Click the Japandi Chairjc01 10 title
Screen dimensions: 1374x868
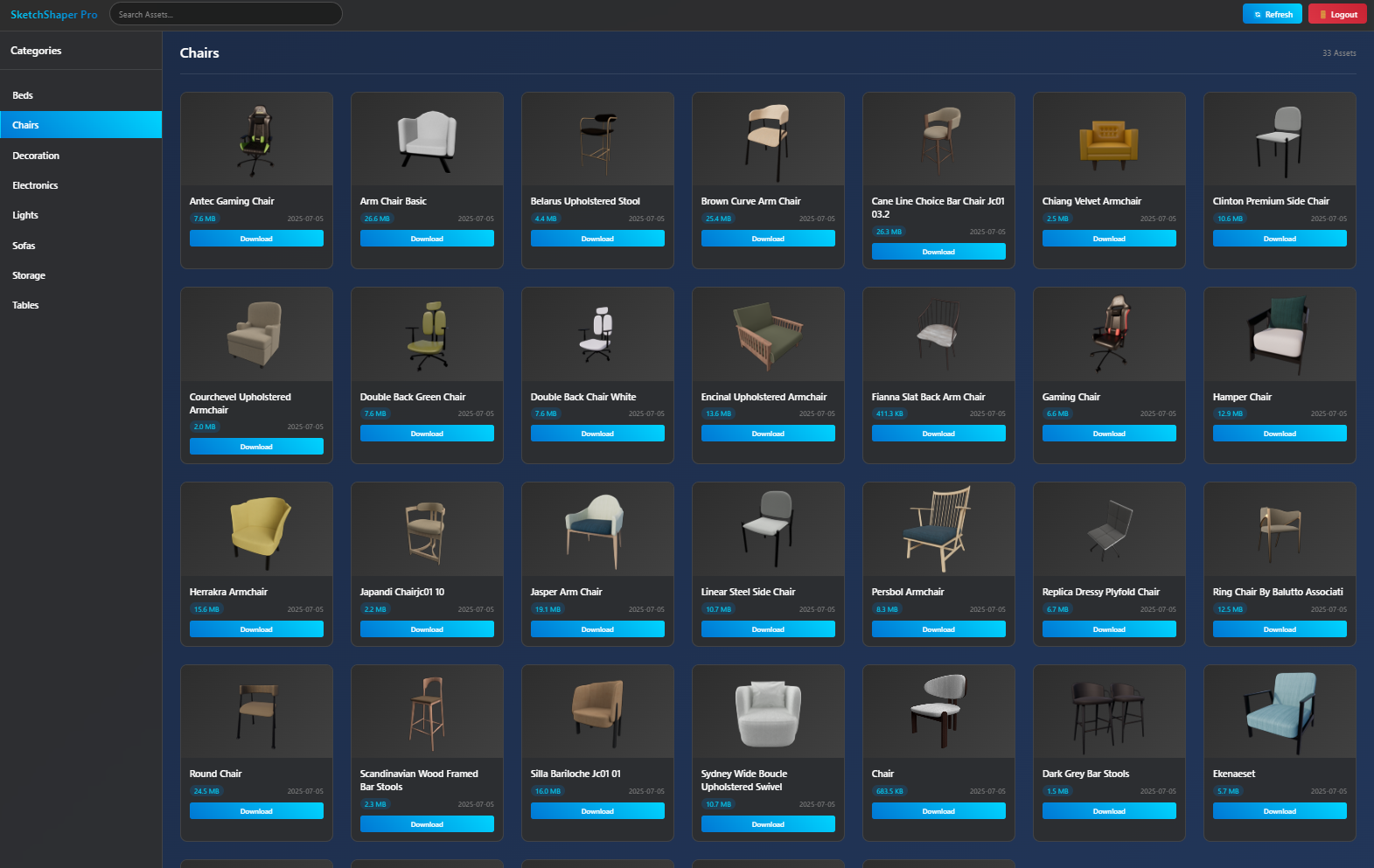pos(402,592)
